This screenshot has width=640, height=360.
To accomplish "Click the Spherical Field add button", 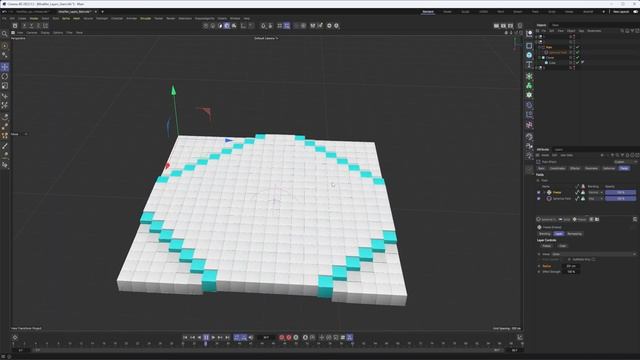I will tap(546, 219).
